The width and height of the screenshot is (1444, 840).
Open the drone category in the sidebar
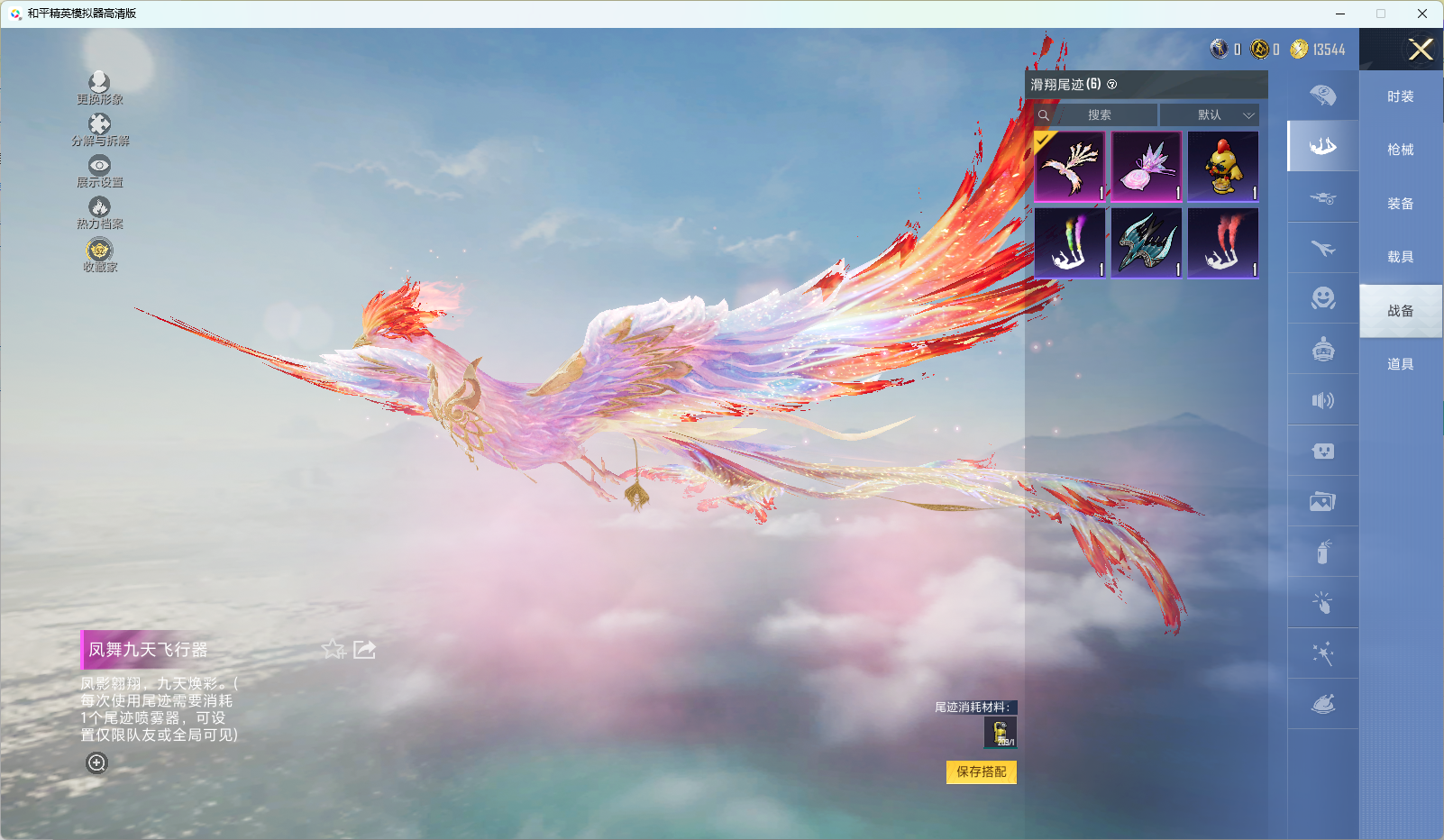[x=1322, y=197]
